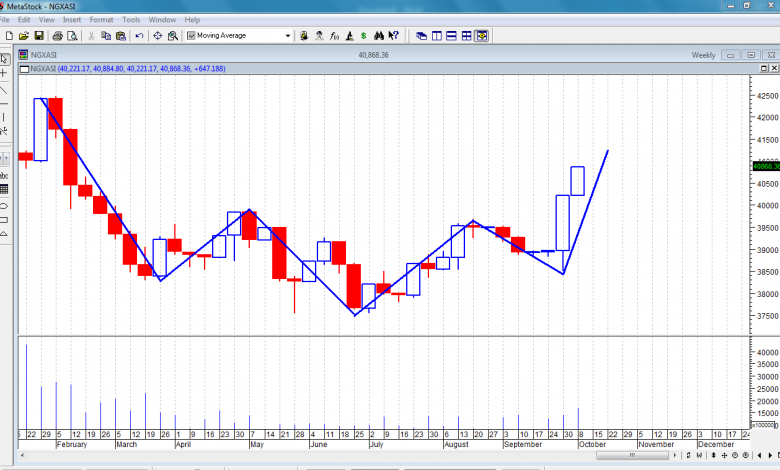Close the inner chart panel with X

pyautogui.click(x=771, y=55)
